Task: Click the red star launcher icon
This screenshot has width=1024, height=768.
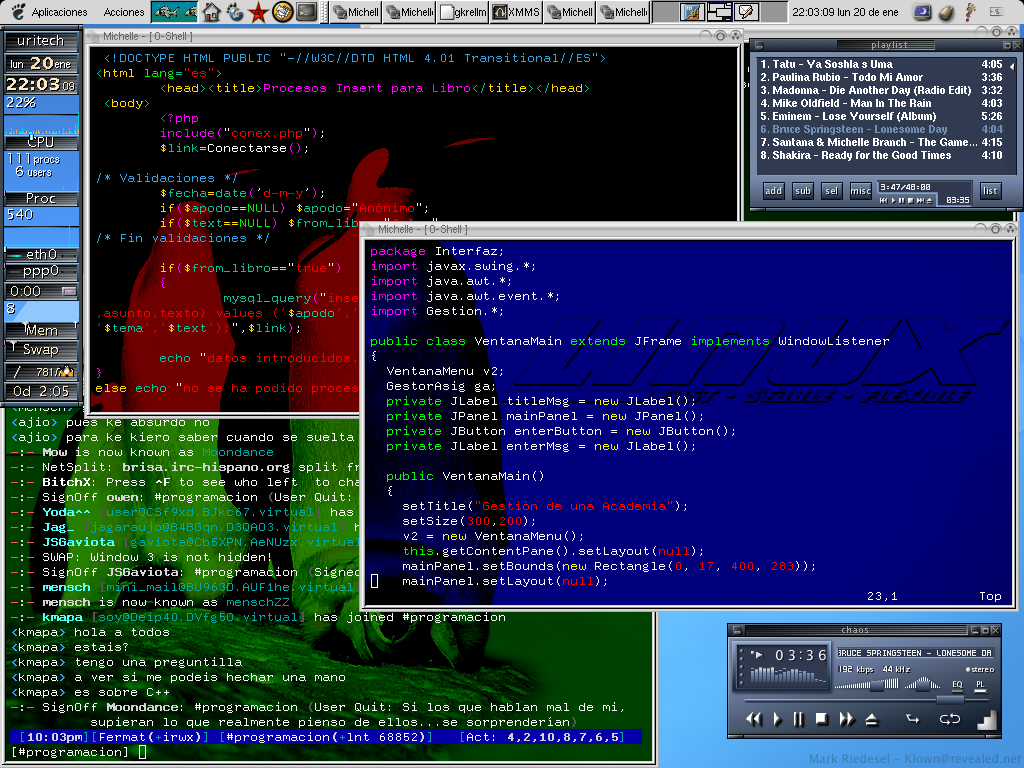Action: coord(258,12)
